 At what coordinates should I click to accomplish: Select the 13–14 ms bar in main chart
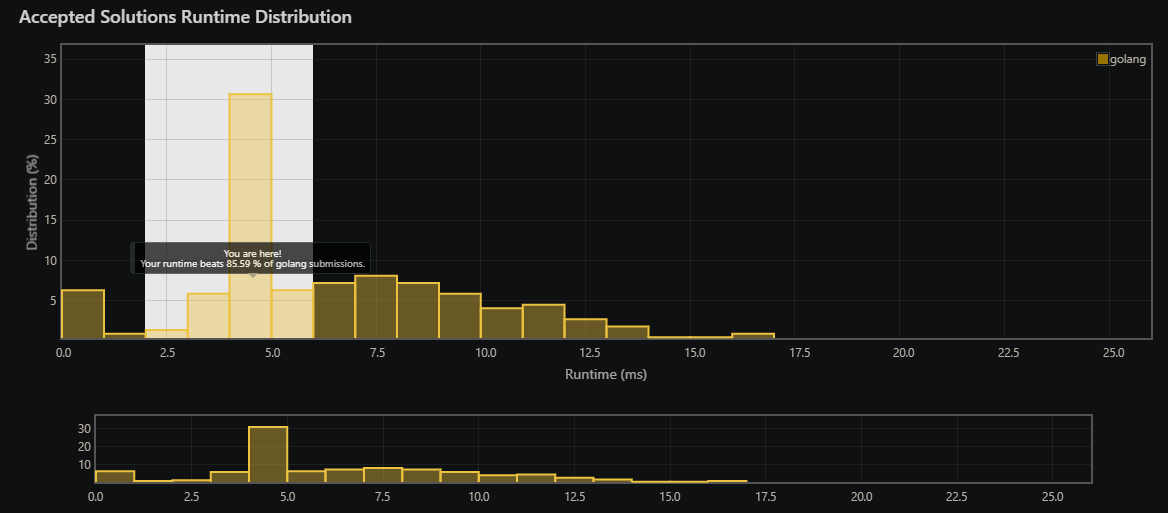click(x=628, y=333)
